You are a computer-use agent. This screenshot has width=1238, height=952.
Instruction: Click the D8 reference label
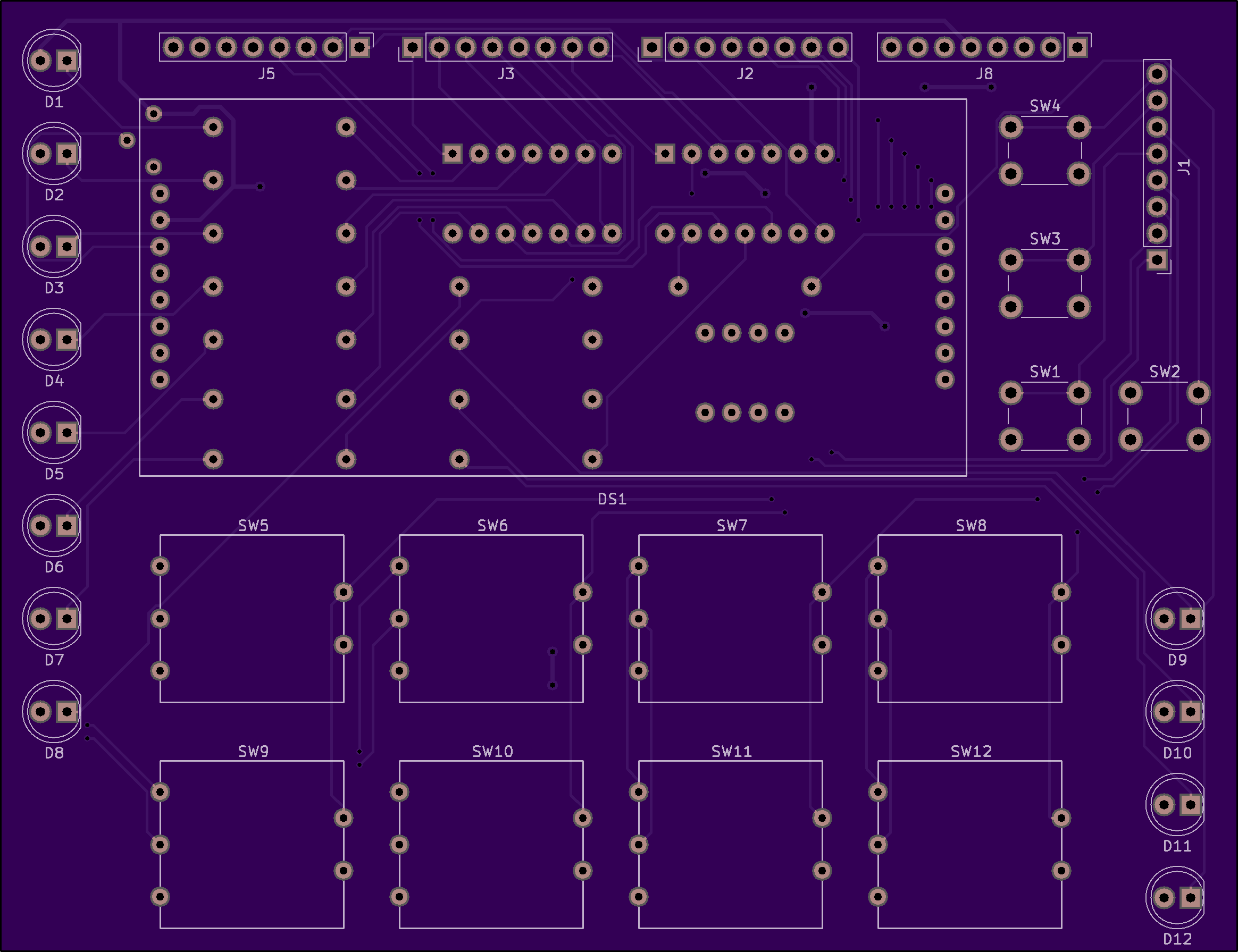[54, 753]
